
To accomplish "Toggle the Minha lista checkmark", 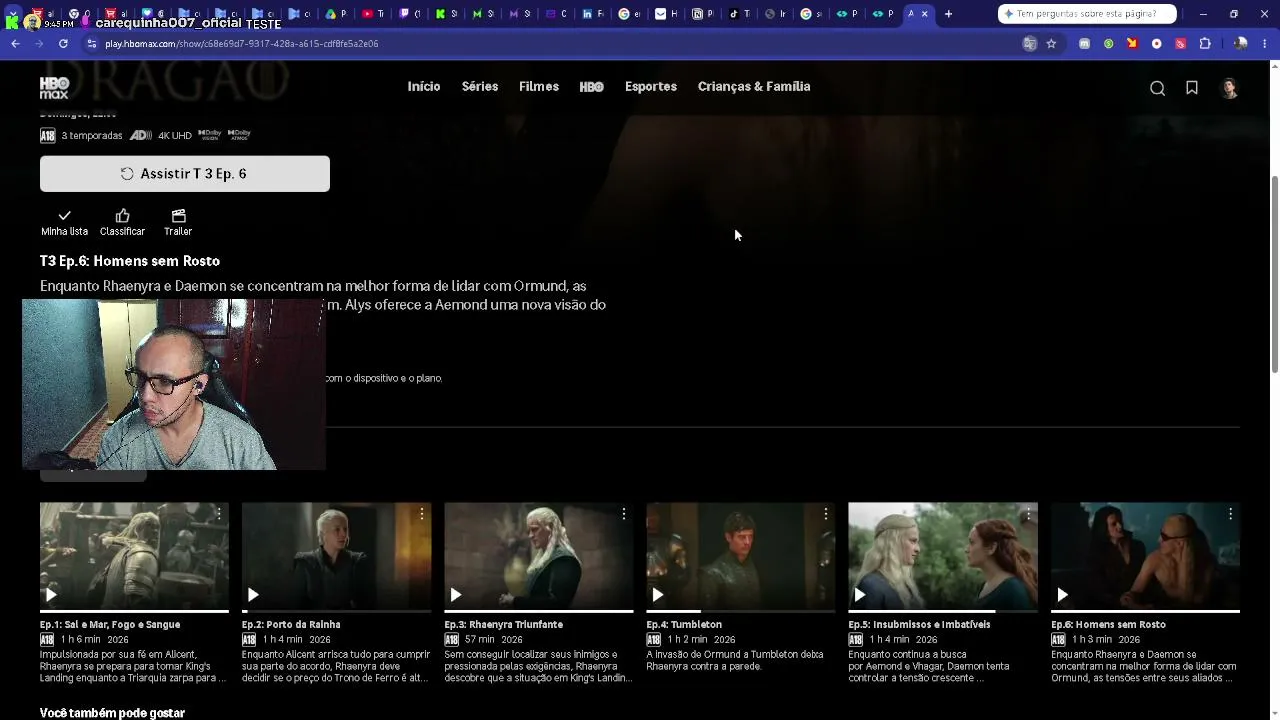I will pos(64,216).
